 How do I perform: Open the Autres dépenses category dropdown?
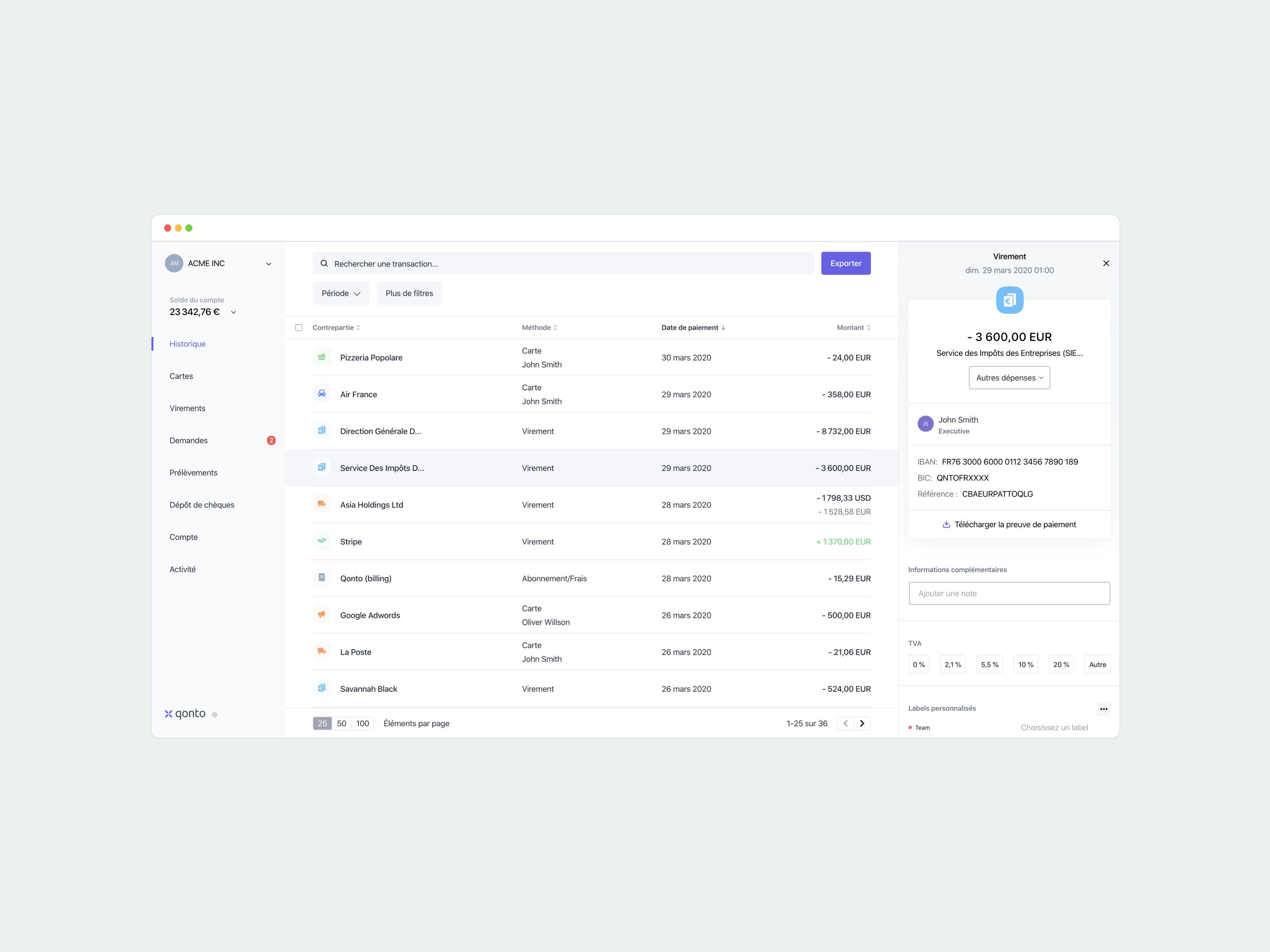pos(1009,378)
